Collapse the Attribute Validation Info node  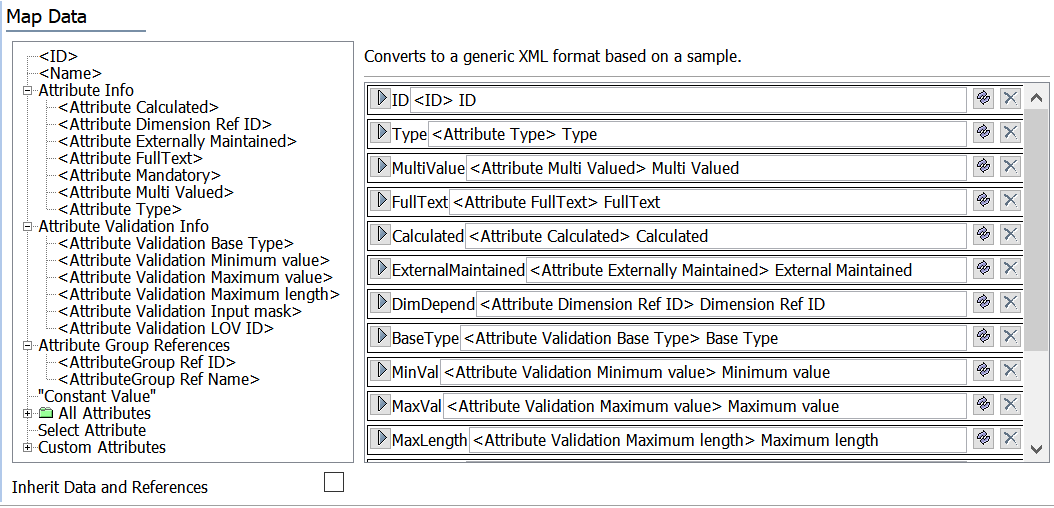pos(27,227)
